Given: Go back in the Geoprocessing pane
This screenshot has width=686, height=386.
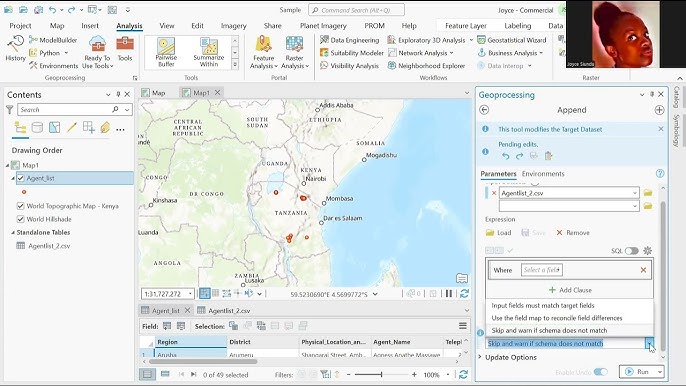Looking at the screenshot, I should point(484,110).
